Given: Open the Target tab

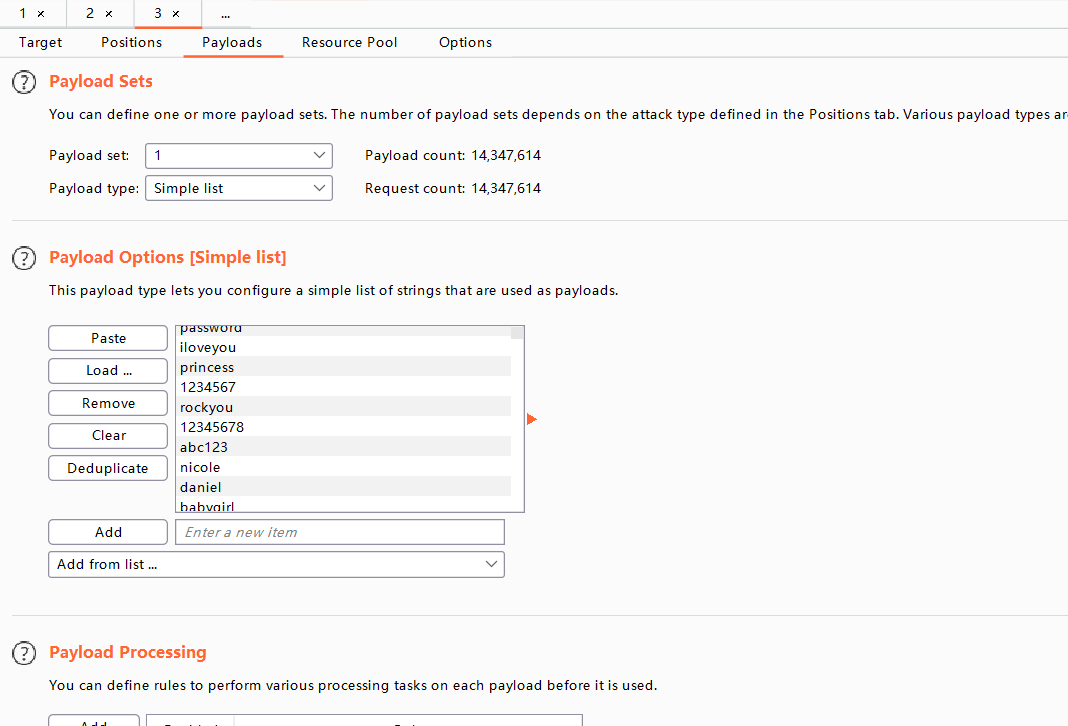Looking at the screenshot, I should [41, 42].
